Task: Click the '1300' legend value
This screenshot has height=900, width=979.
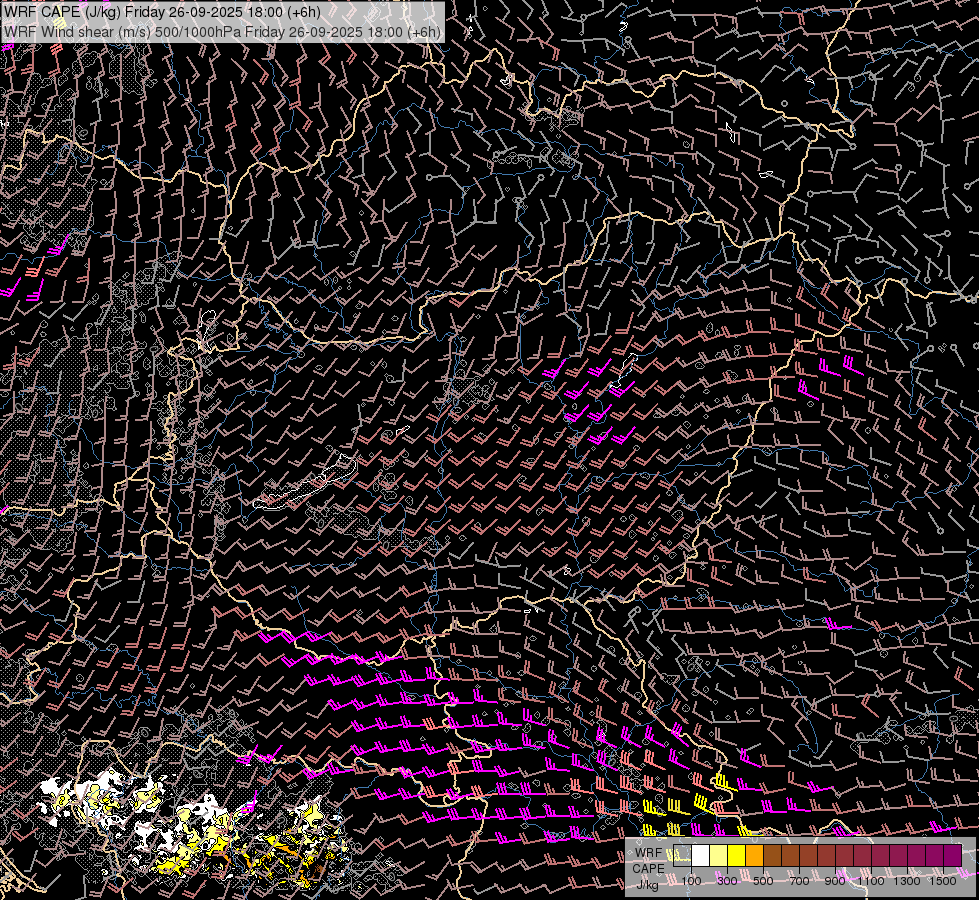Action: tap(907, 881)
